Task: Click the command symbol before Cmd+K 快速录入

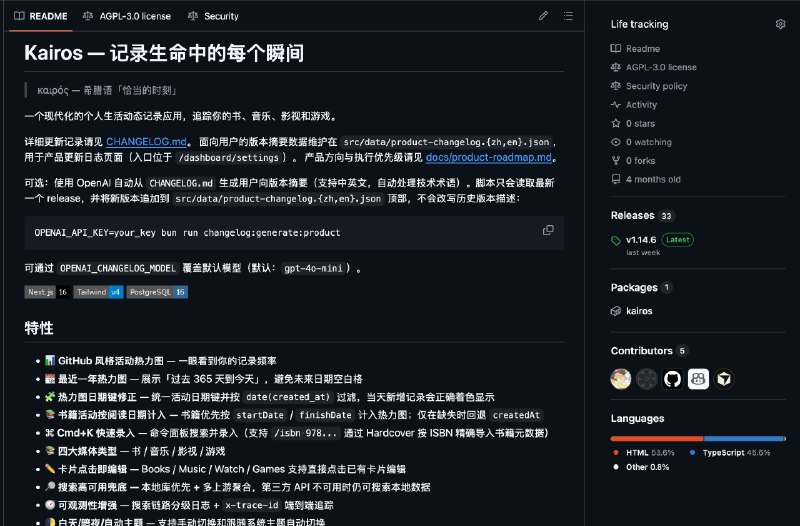Action: point(49,433)
